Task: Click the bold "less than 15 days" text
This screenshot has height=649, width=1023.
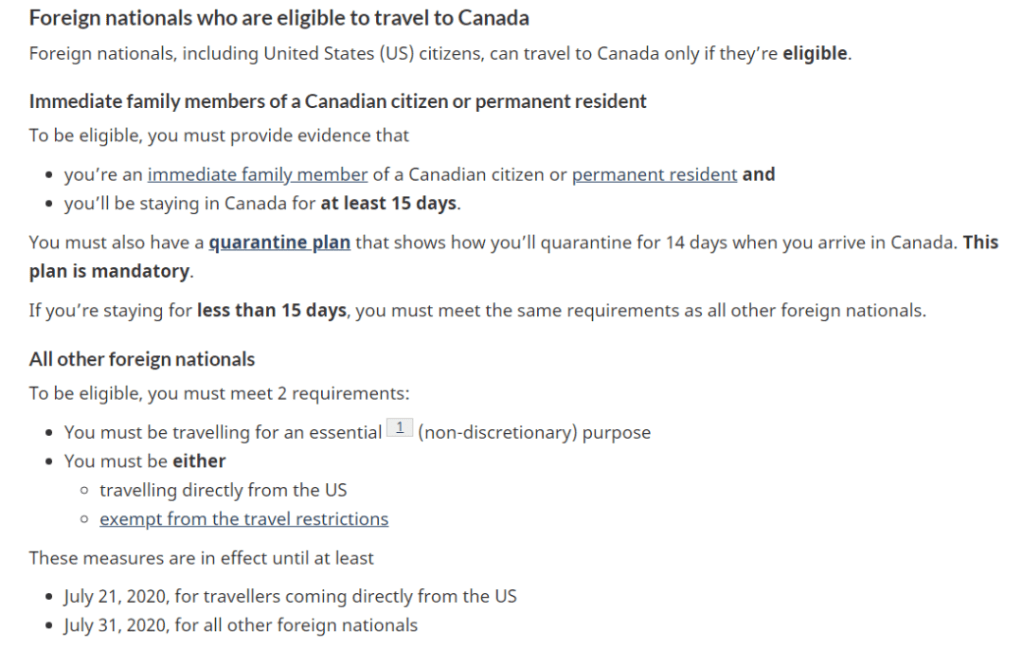Action: click(271, 310)
